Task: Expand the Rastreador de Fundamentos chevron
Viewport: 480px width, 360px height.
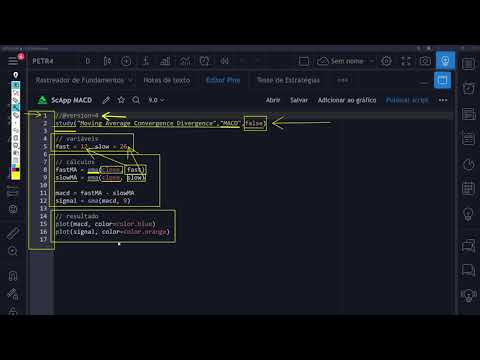Action: pyautogui.click(x=130, y=80)
